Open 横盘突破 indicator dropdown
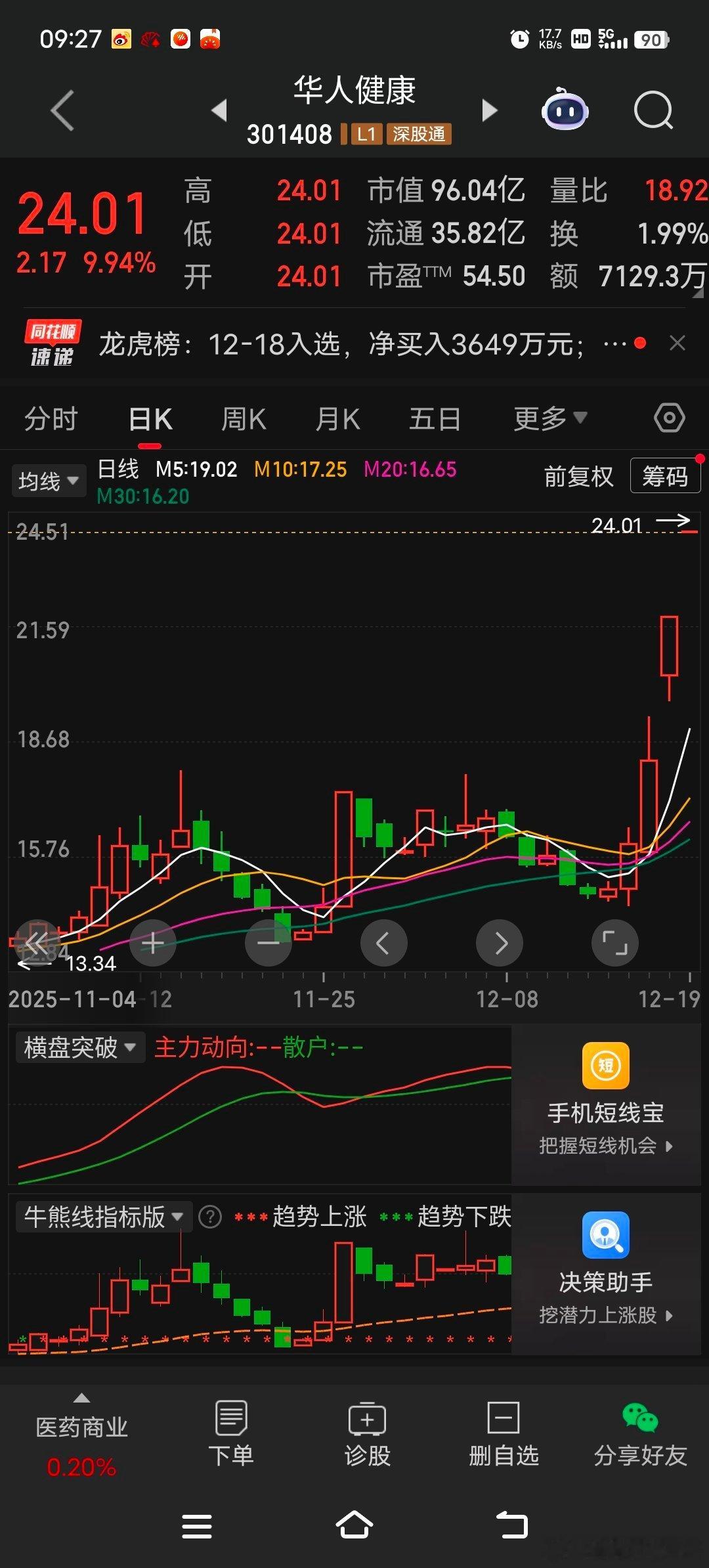The height and width of the screenshot is (1568, 709). click(80, 1047)
